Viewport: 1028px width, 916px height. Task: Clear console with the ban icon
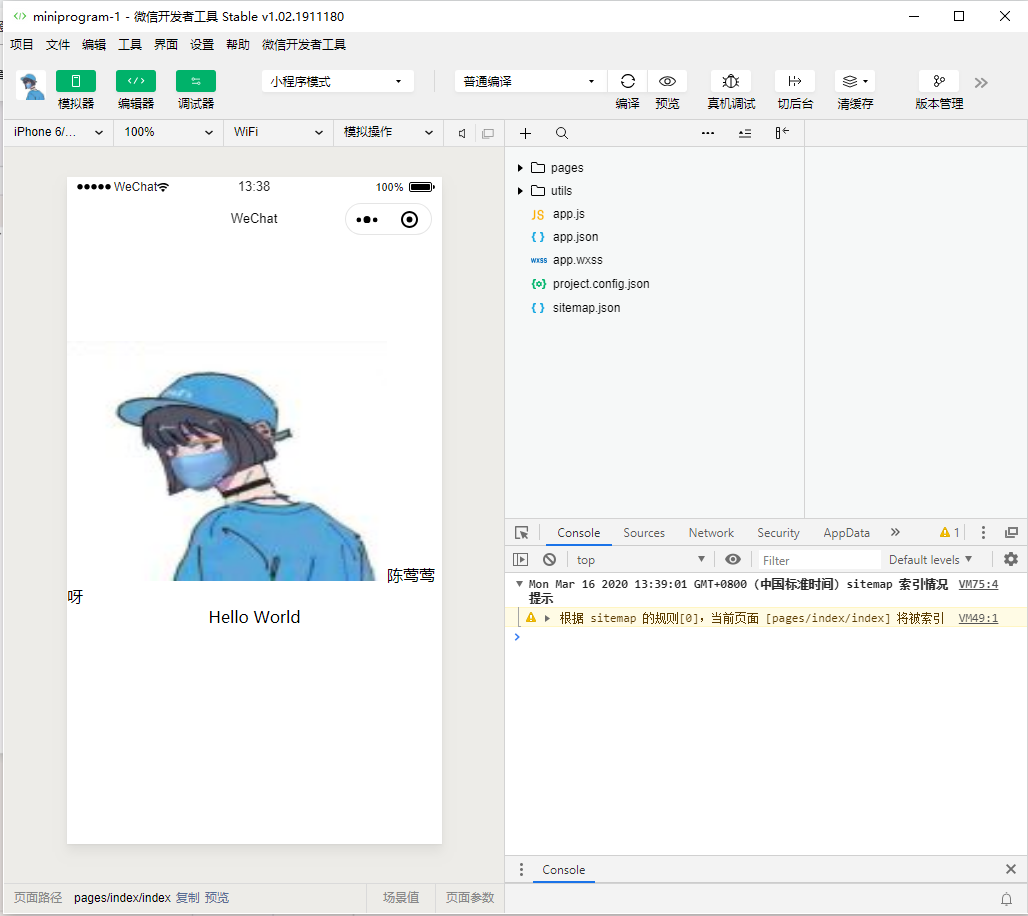pyautogui.click(x=549, y=560)
